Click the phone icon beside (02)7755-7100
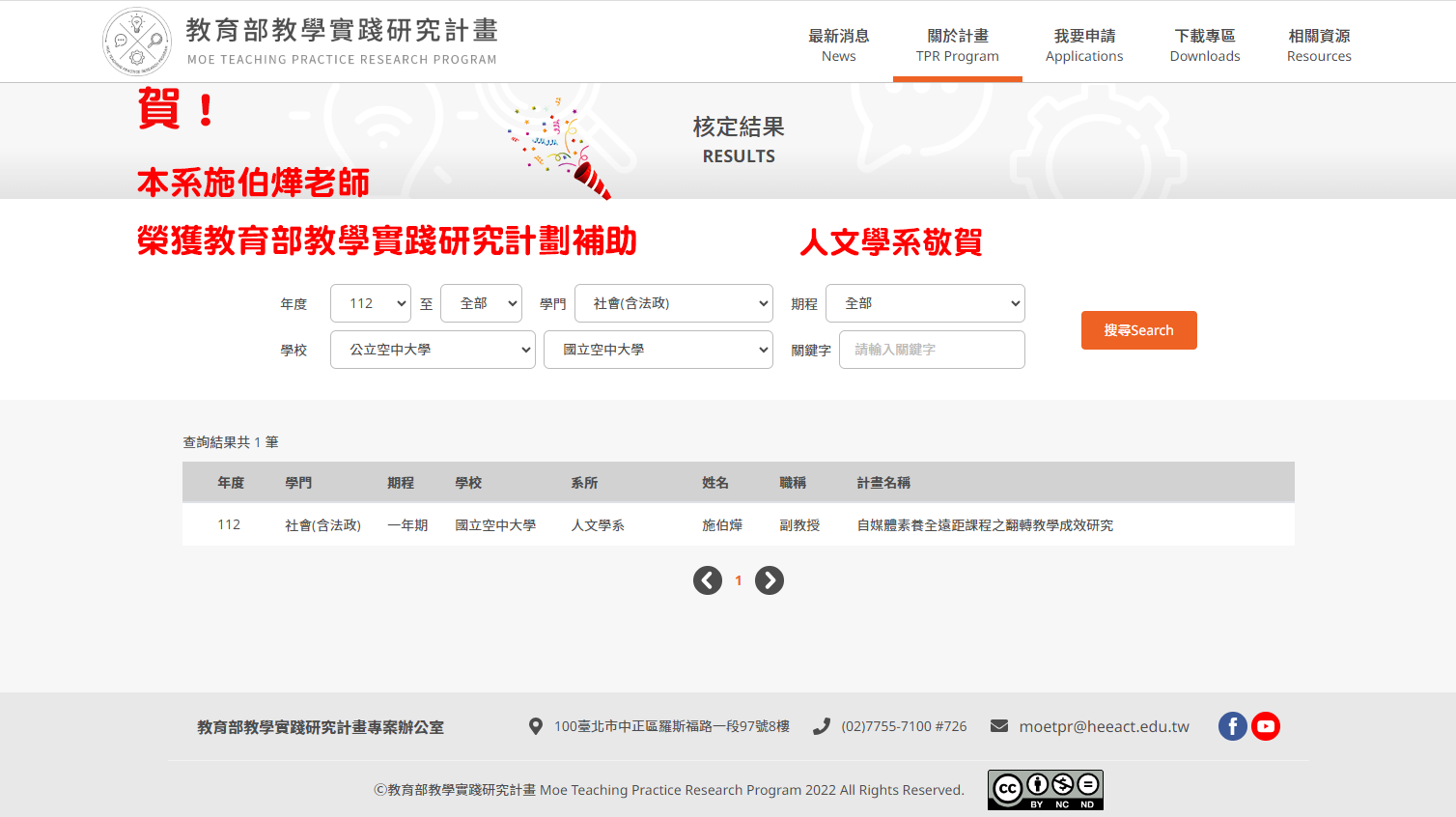1456x817 pixels. (822, 726)
